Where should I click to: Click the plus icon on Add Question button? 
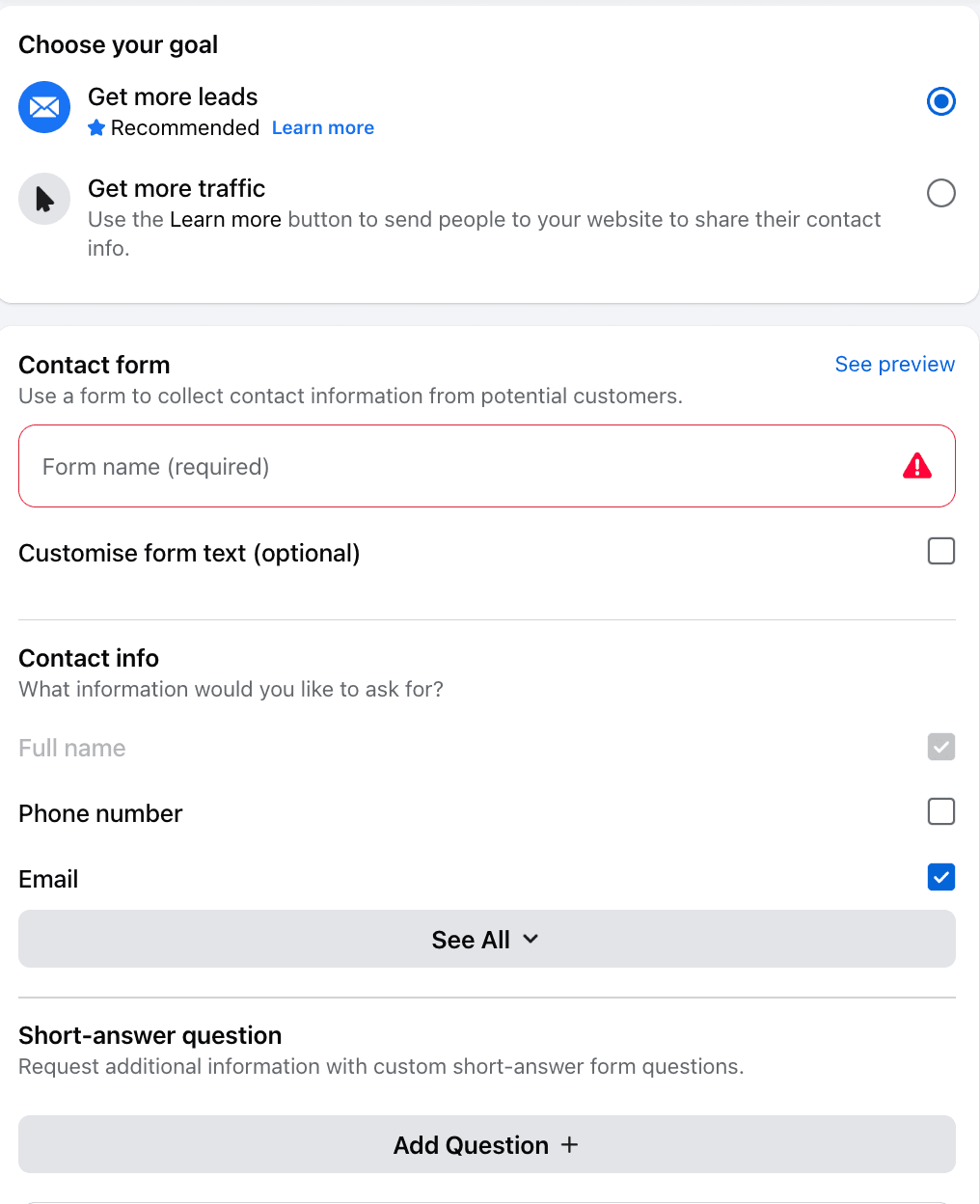click(x=570, y=1145)
